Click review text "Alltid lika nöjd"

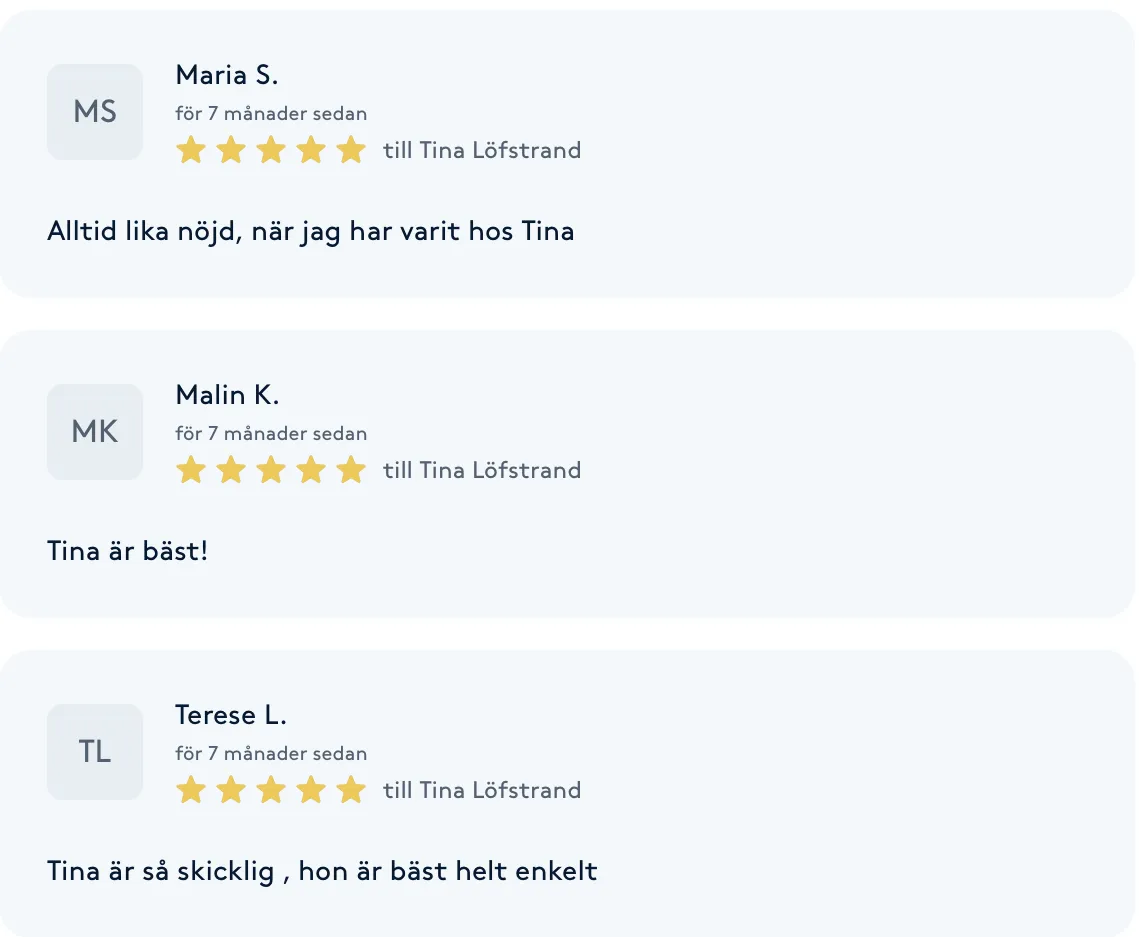[310, 232]
